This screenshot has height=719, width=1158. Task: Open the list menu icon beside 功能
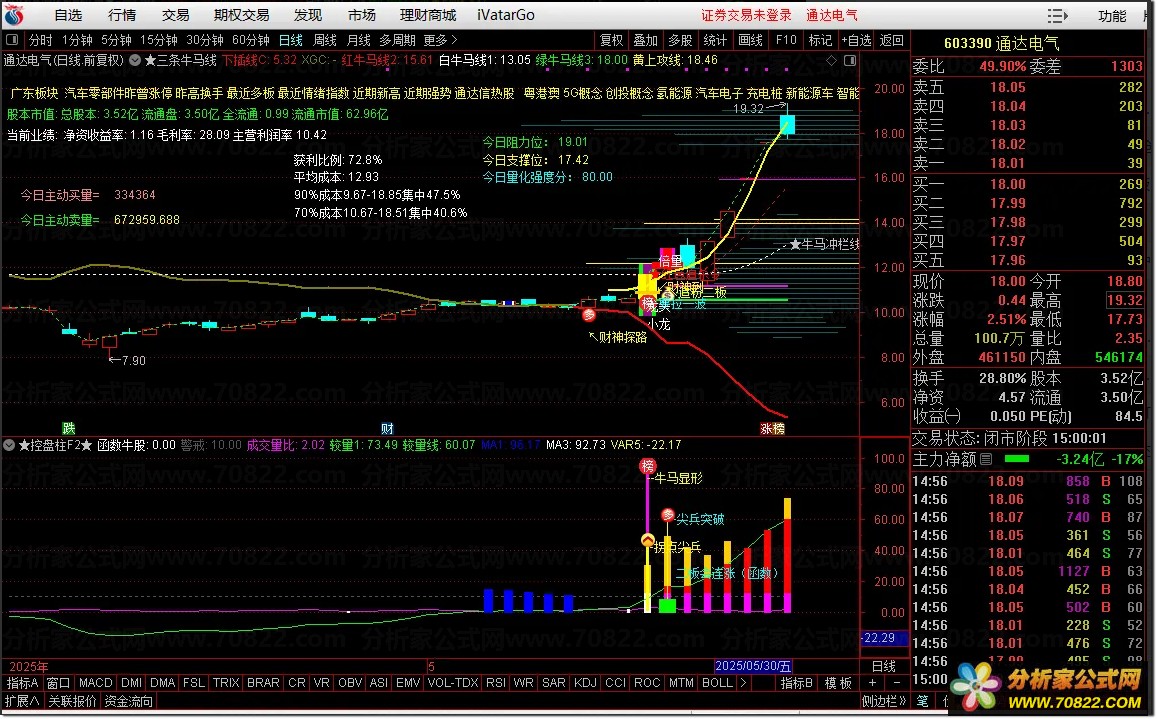pos(1058,16)
